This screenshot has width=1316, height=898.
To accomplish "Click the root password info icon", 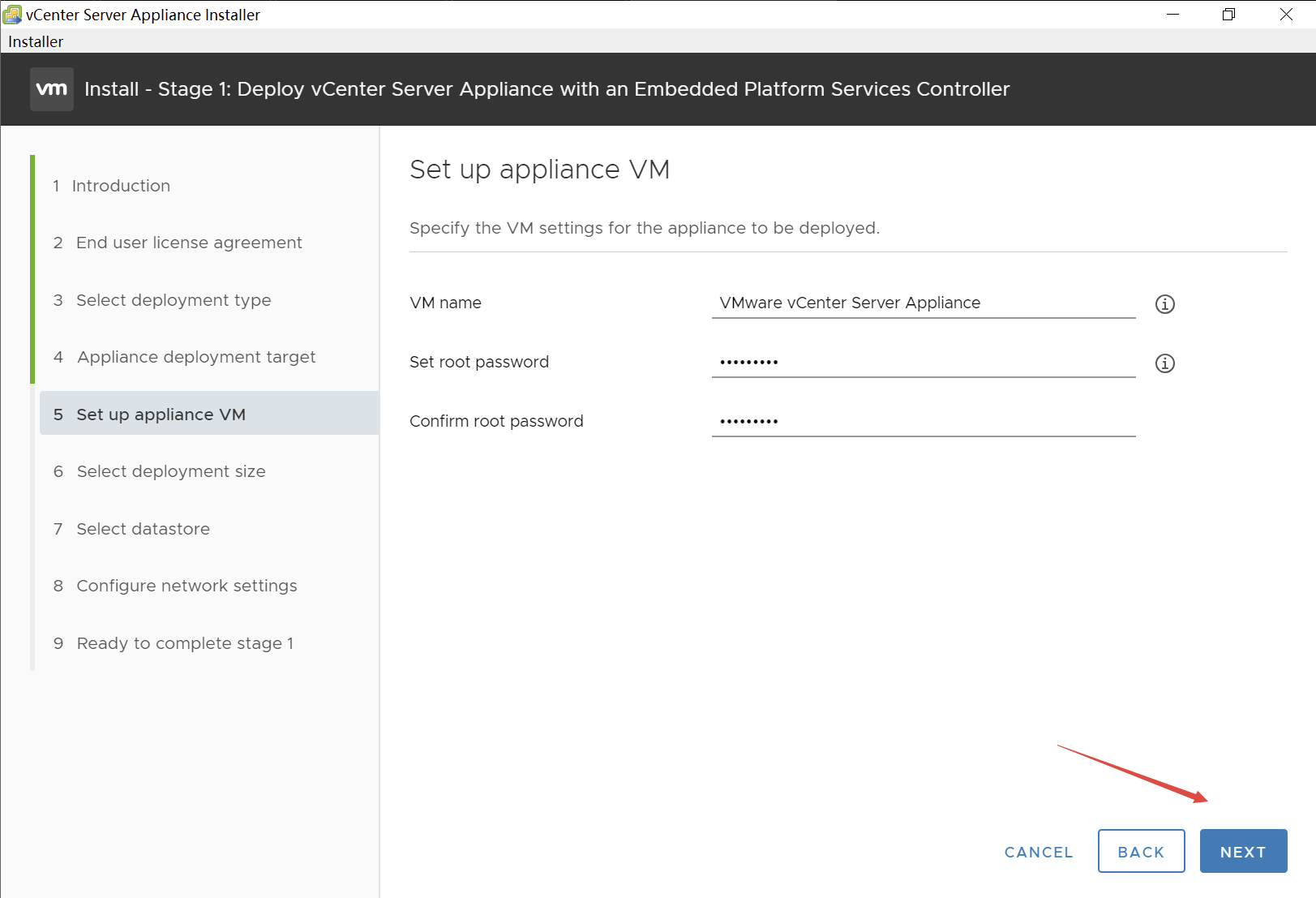I will pos(1164,363).
